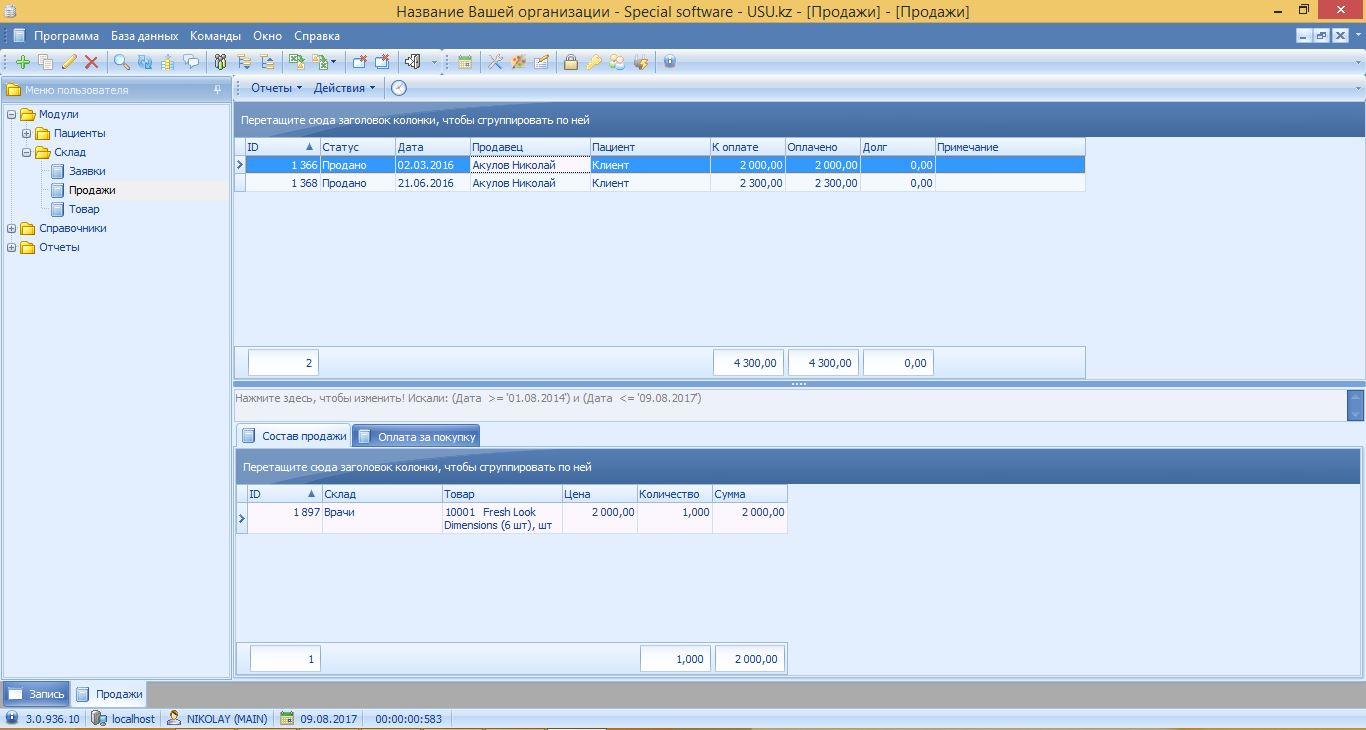1366x730 pixels.
Task: Open the Действия dropdown menu
Action: [344, 88]
